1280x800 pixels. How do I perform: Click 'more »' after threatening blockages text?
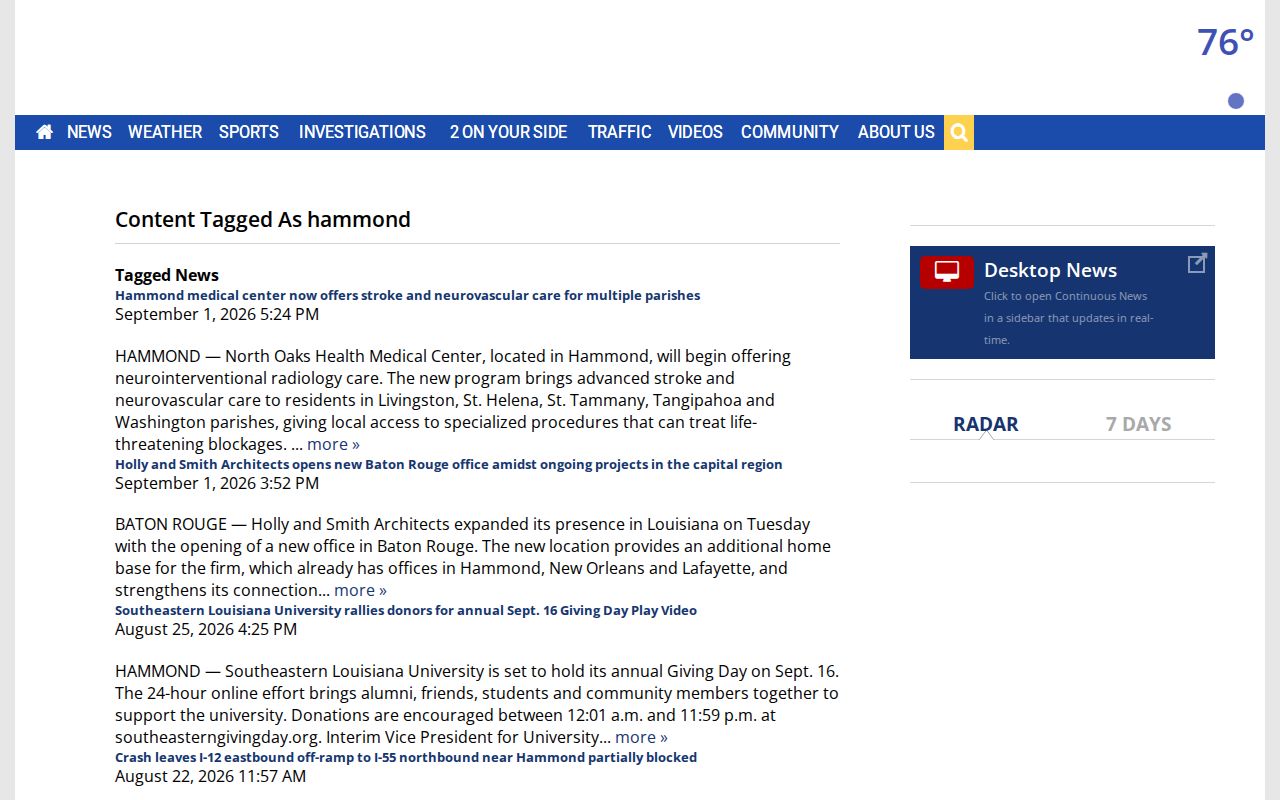coord(333,444)
